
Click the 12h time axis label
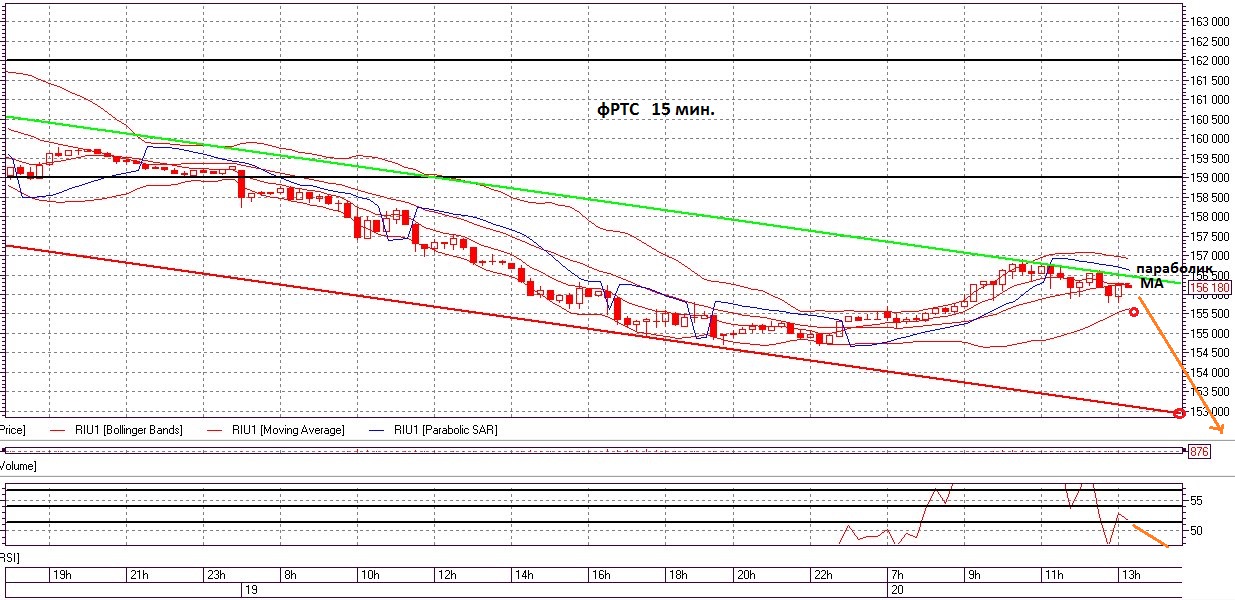pyautogui.click(x=447, y=575)
